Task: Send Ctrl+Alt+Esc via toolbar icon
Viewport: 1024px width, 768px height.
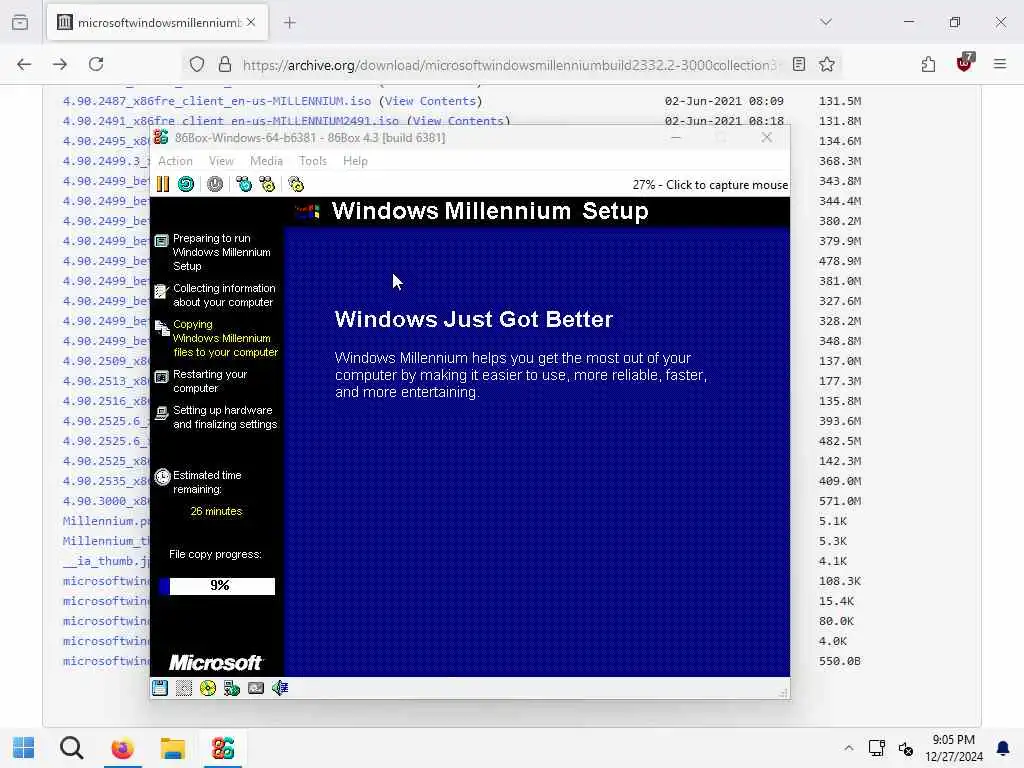Action: (x=267, y=184)
